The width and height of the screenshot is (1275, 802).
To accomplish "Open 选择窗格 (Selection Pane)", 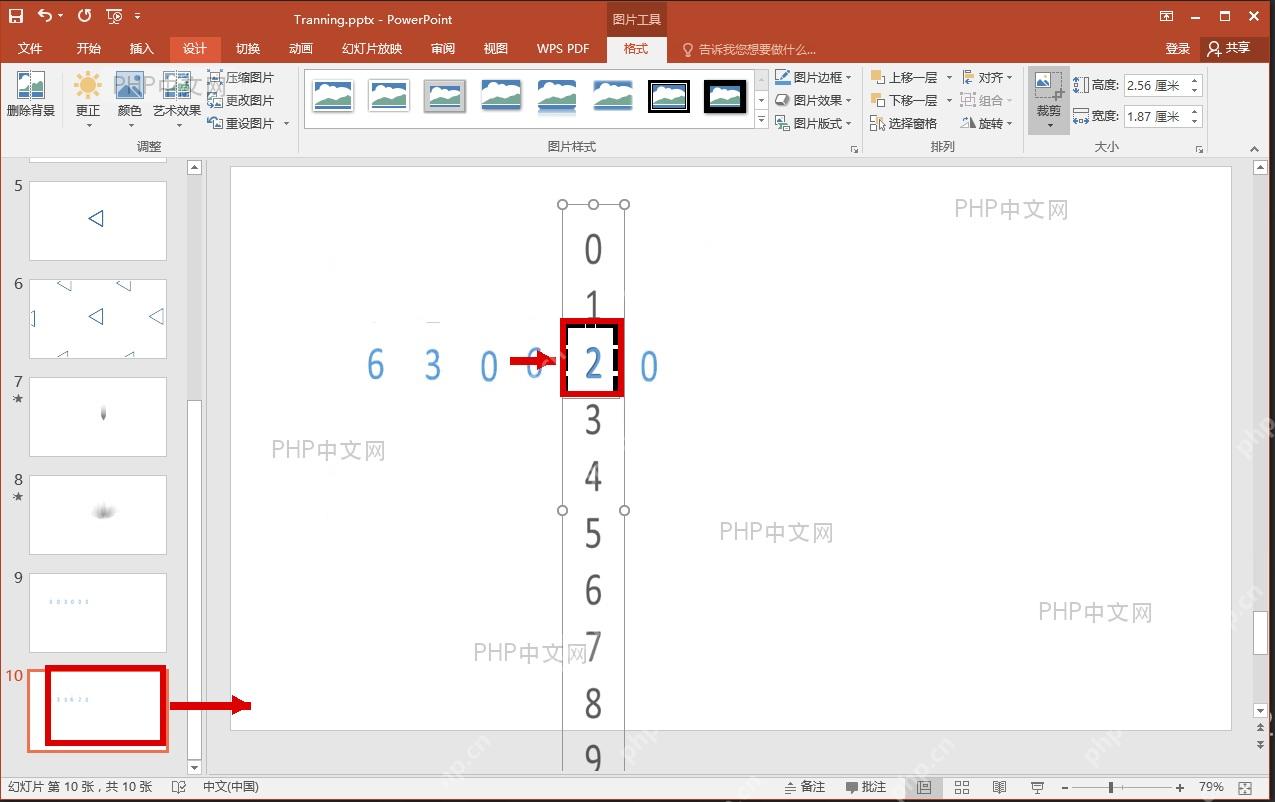I will (x=904, y=123).
